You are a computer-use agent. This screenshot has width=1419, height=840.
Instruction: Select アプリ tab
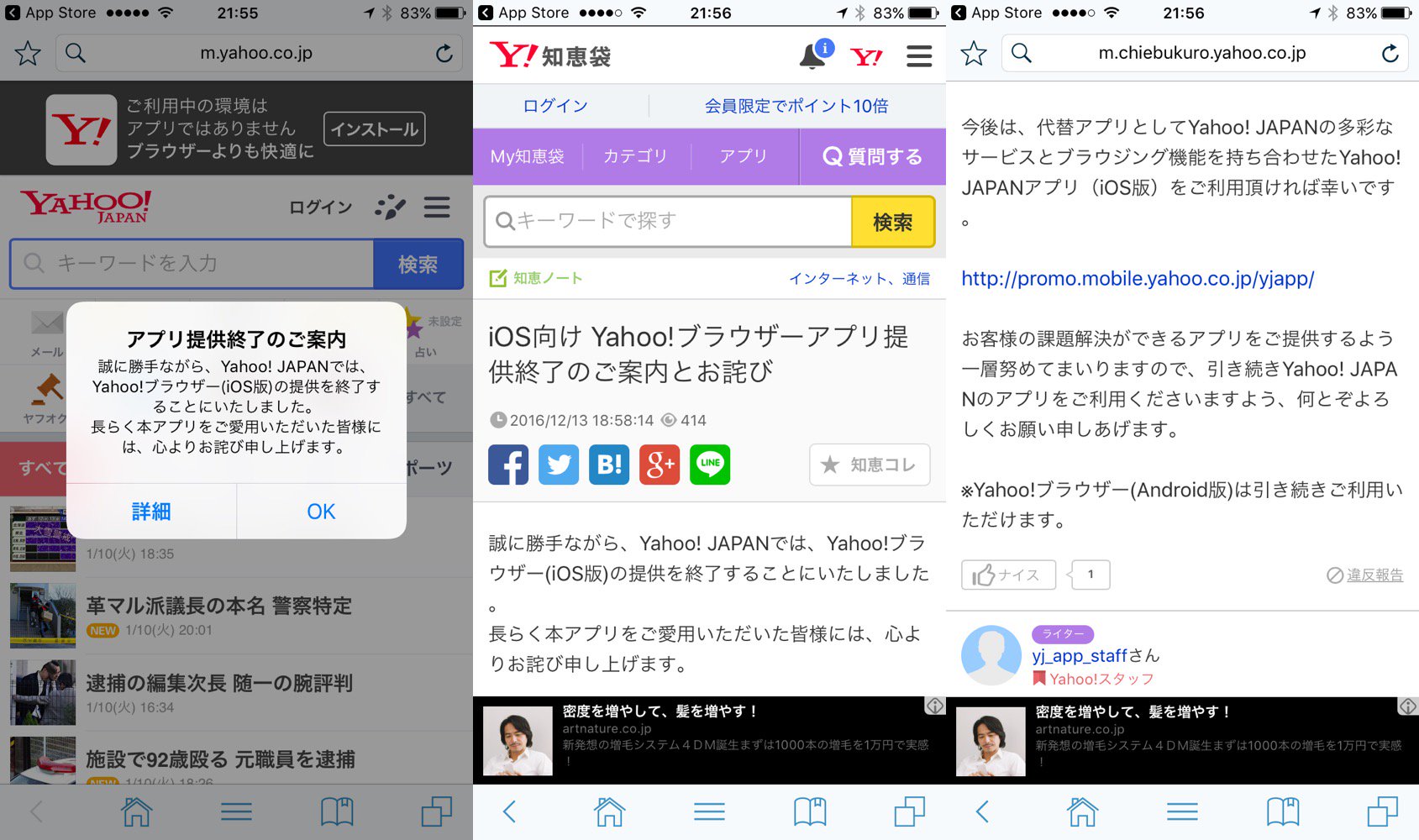tap(744, 156)
